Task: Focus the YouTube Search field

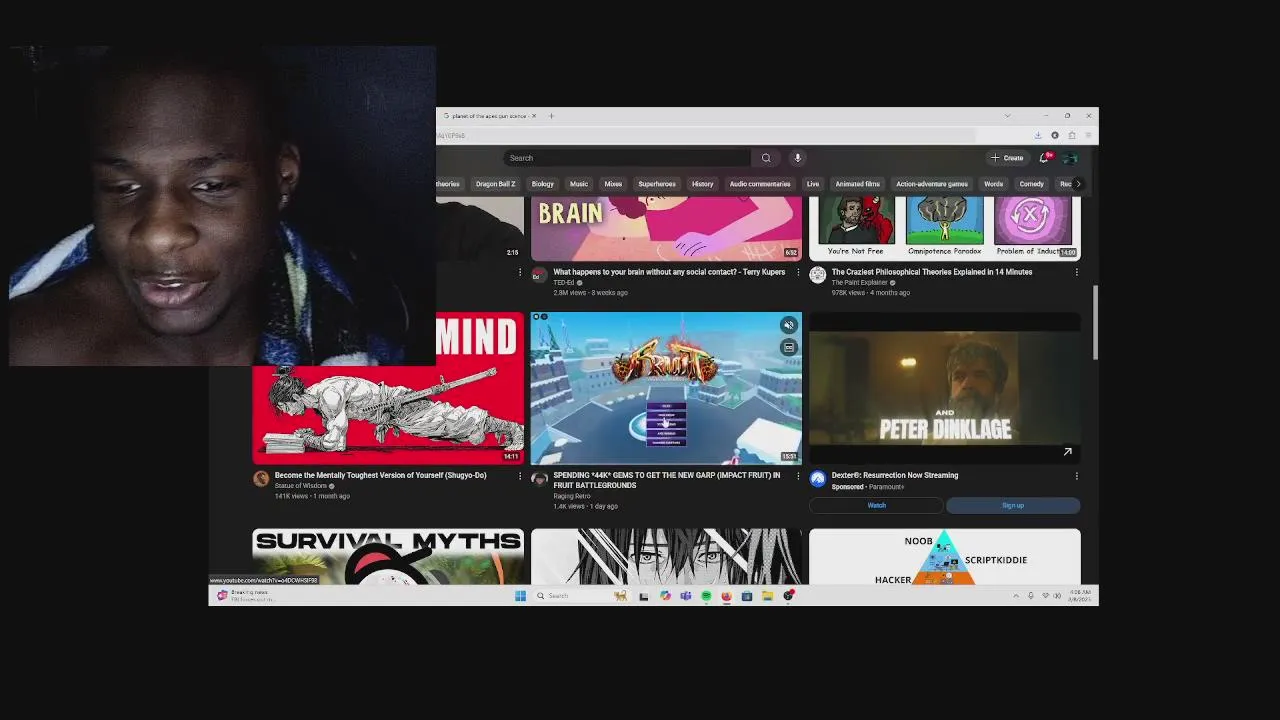Action: 627,158
